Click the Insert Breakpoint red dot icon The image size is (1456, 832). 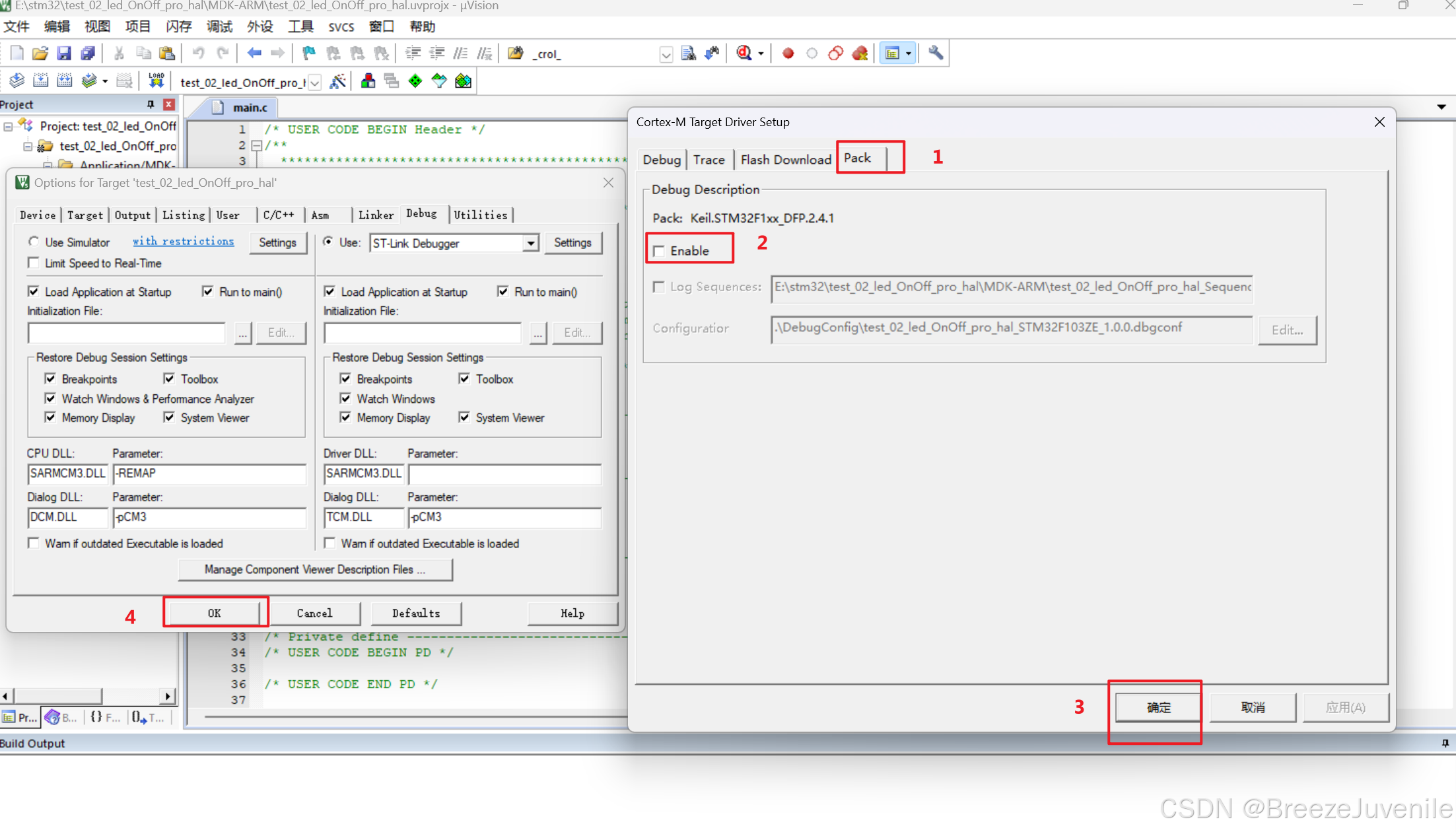click(x=788, y=53)
